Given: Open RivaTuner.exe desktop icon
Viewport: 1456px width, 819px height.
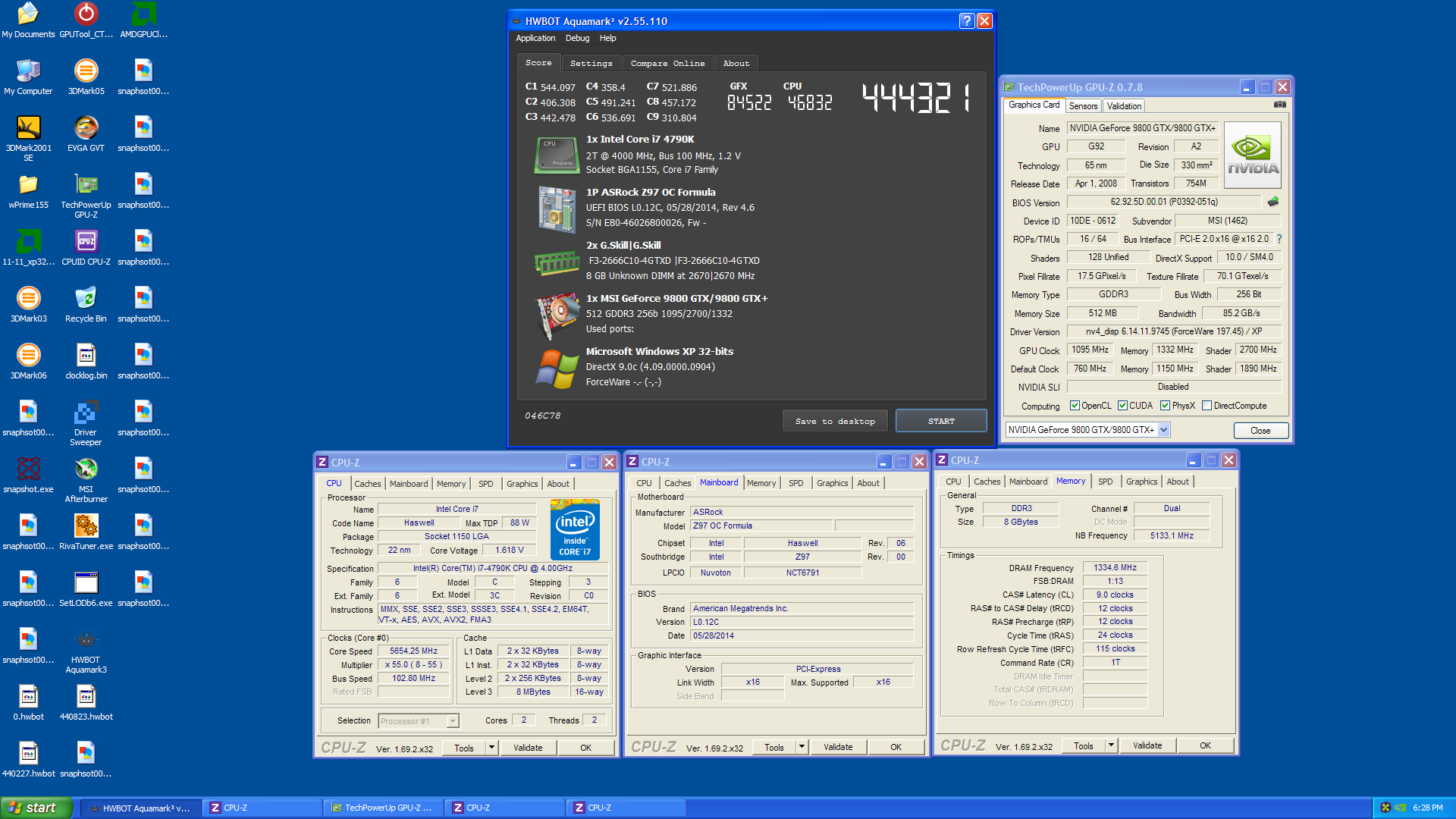Looking at the screenshot, I should (x=86, y=532).
